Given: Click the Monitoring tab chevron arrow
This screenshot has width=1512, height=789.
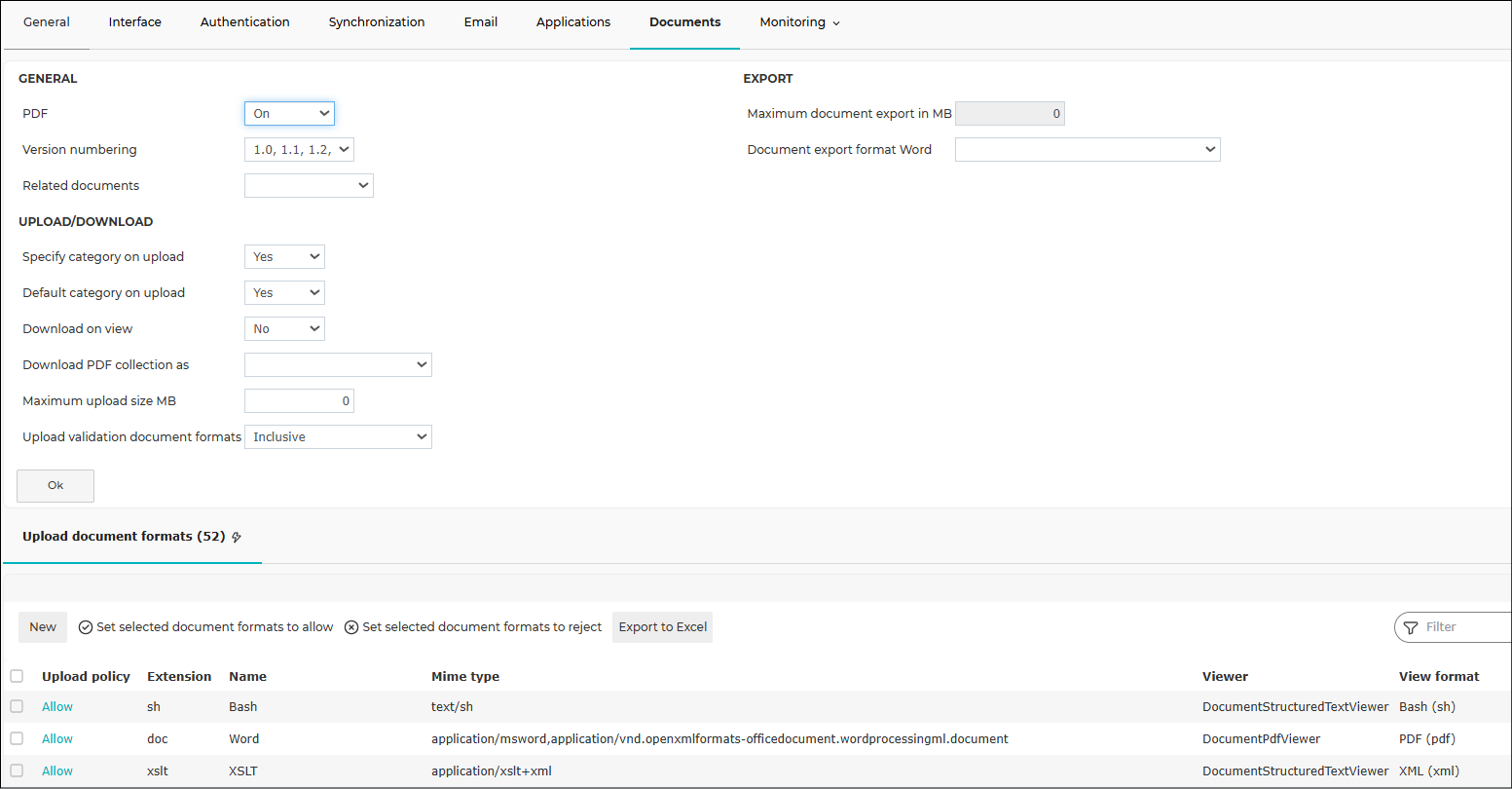Looking at the screenshot, I should click(x=836, y=23).
